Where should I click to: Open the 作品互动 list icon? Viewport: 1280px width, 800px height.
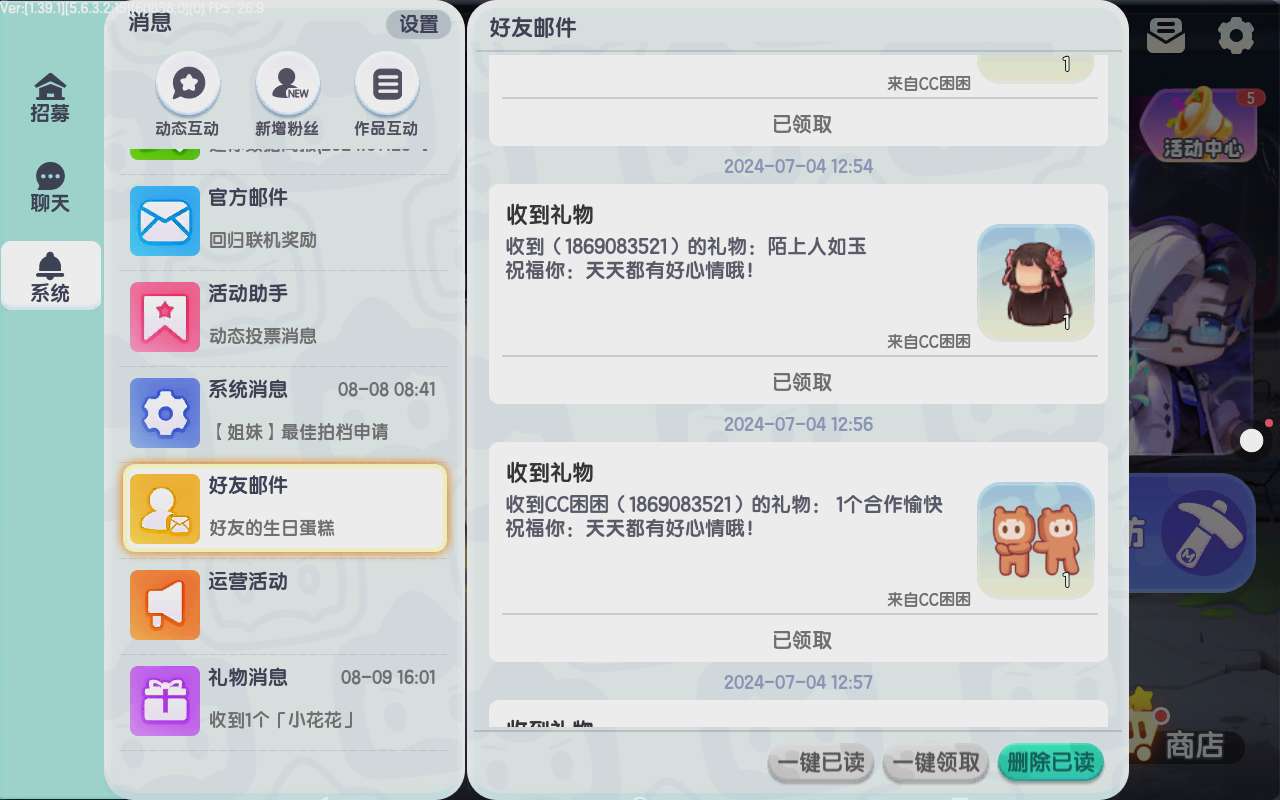[387, 84]
